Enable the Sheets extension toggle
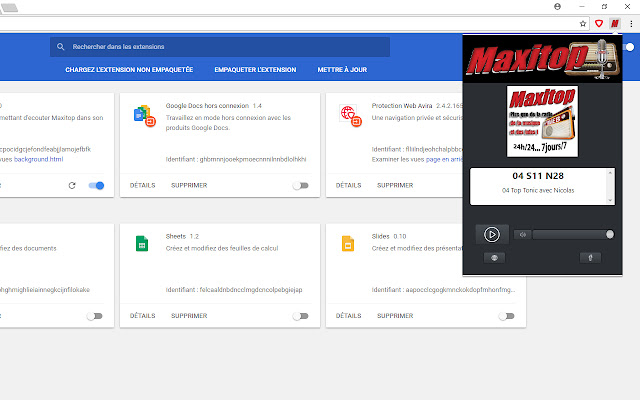The width and height of the screenshot is (640, 400). [x=300, y=316]
